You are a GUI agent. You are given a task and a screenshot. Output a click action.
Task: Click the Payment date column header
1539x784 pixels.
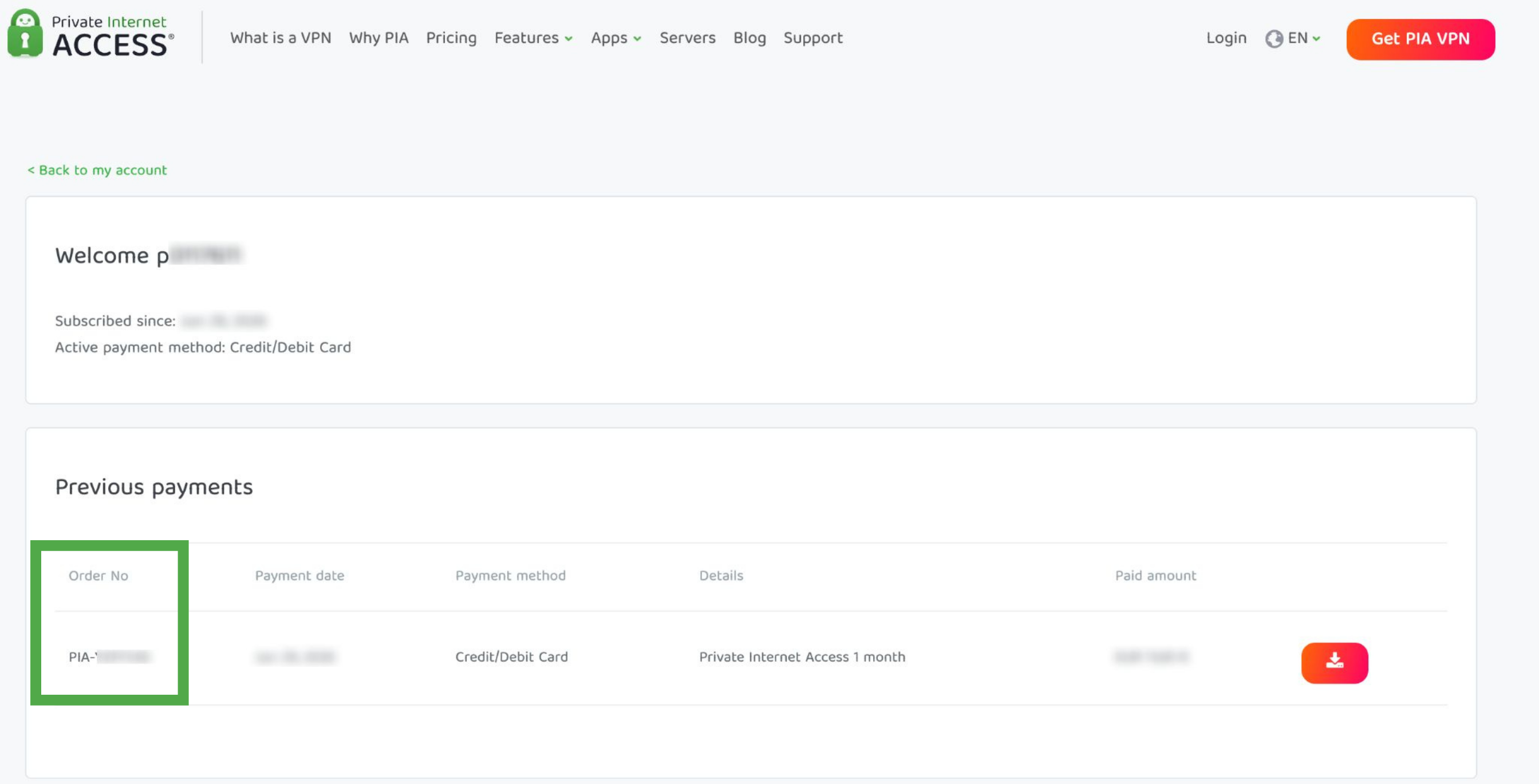point(299,575)
